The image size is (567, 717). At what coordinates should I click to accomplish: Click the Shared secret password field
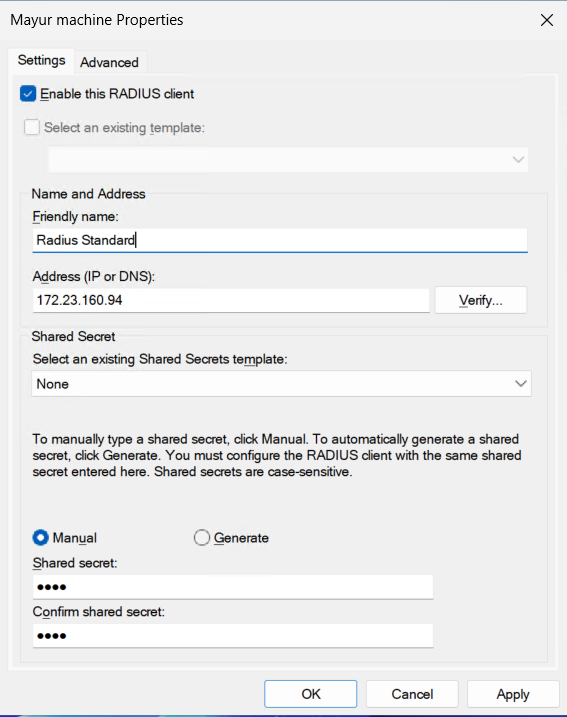(233, 587)
